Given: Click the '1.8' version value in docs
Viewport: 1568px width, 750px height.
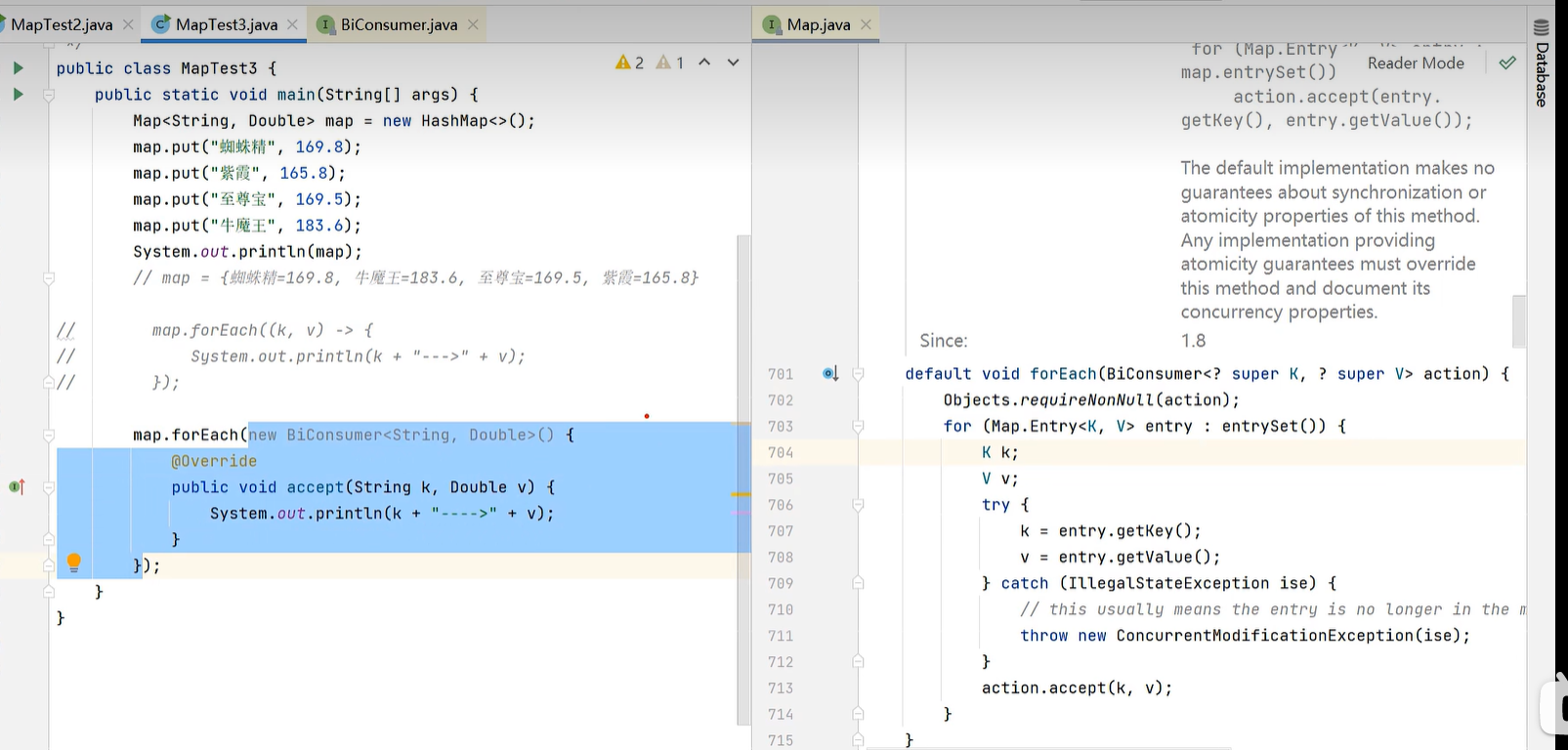Looking at the screenshot, I should tap(1193, 340).
